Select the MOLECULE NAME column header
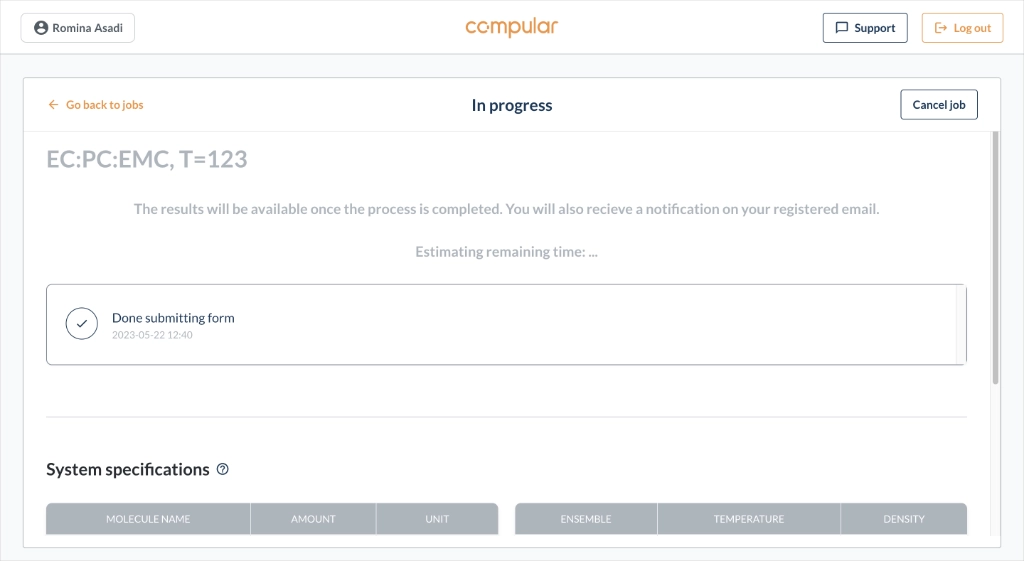 pos(148,519)
